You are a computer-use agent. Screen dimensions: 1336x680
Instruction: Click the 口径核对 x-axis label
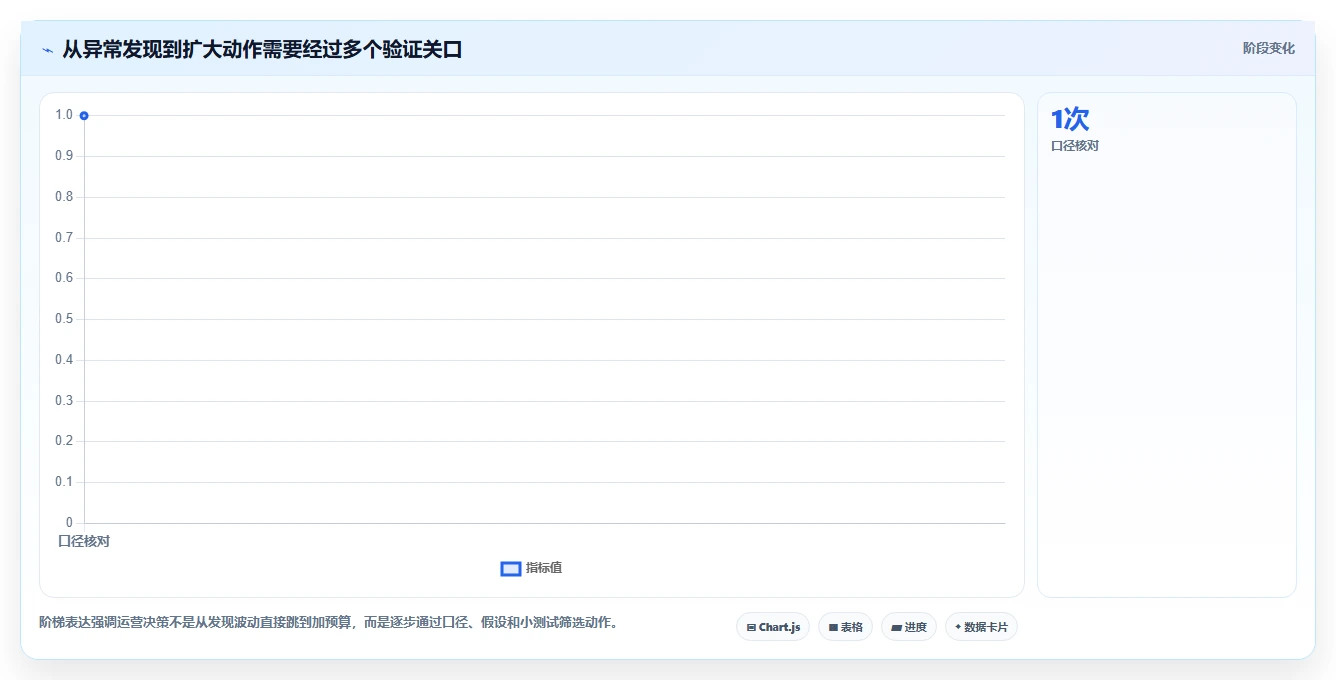[84, 541]
